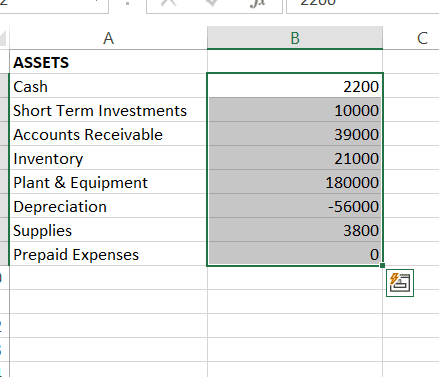Image resolution: width=439 pixels, height=377 pixels.
Task: Click the cell containing 2200
Action: click(x=295, y=86)
